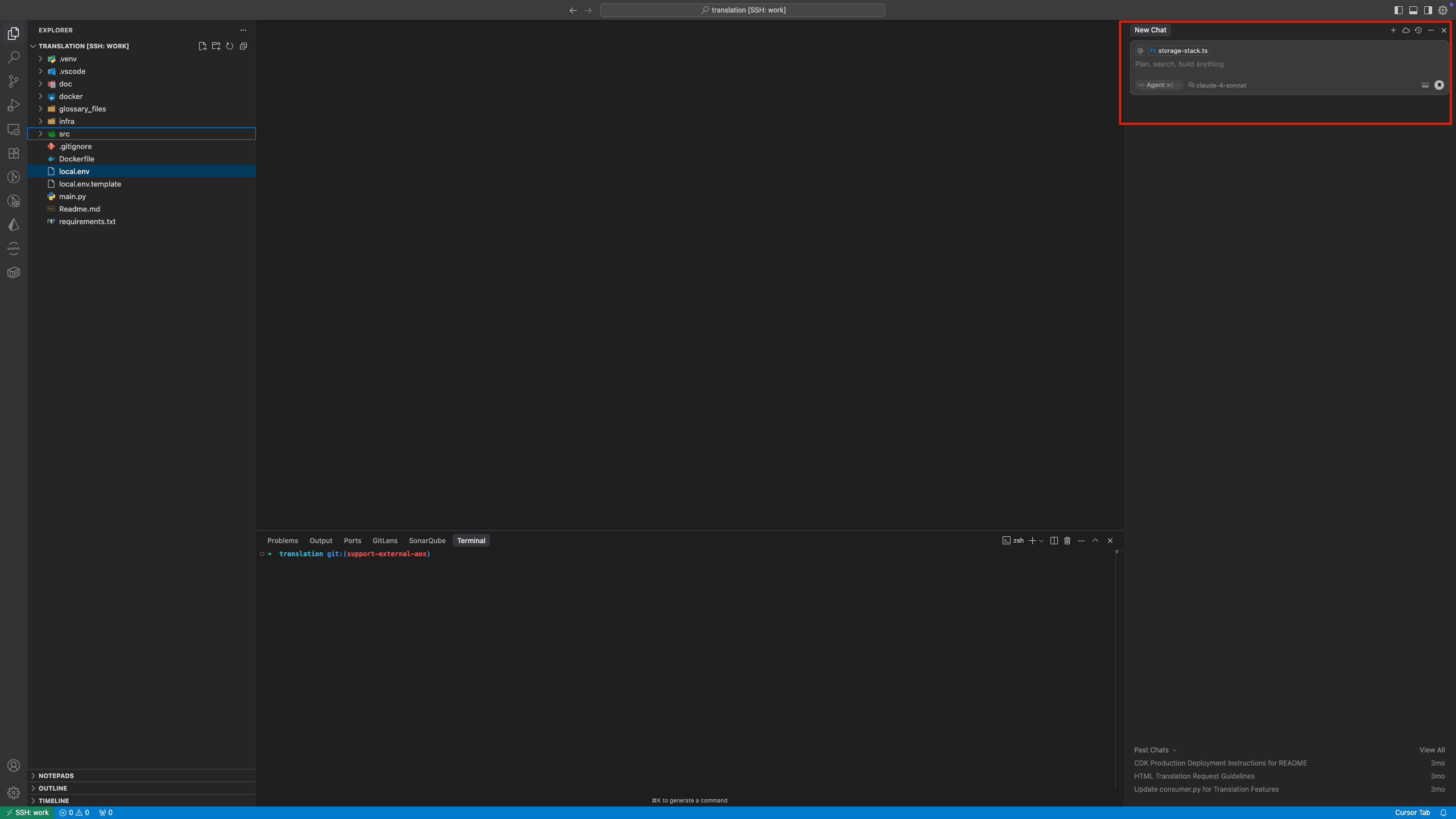The image size is (1456, 819).
Task: Open the Extensions view
Action: click(x=14, y=153)
